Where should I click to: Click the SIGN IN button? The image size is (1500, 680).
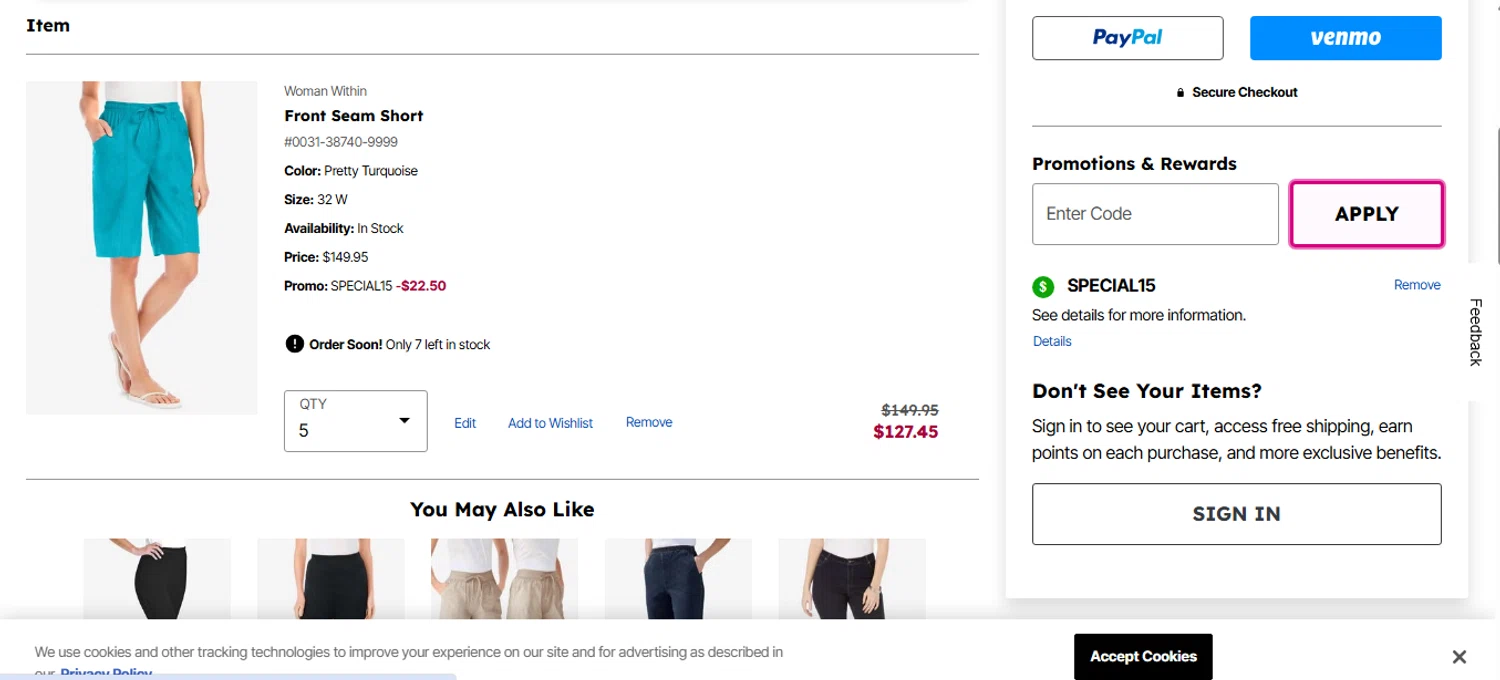(x=1236, y=514)
